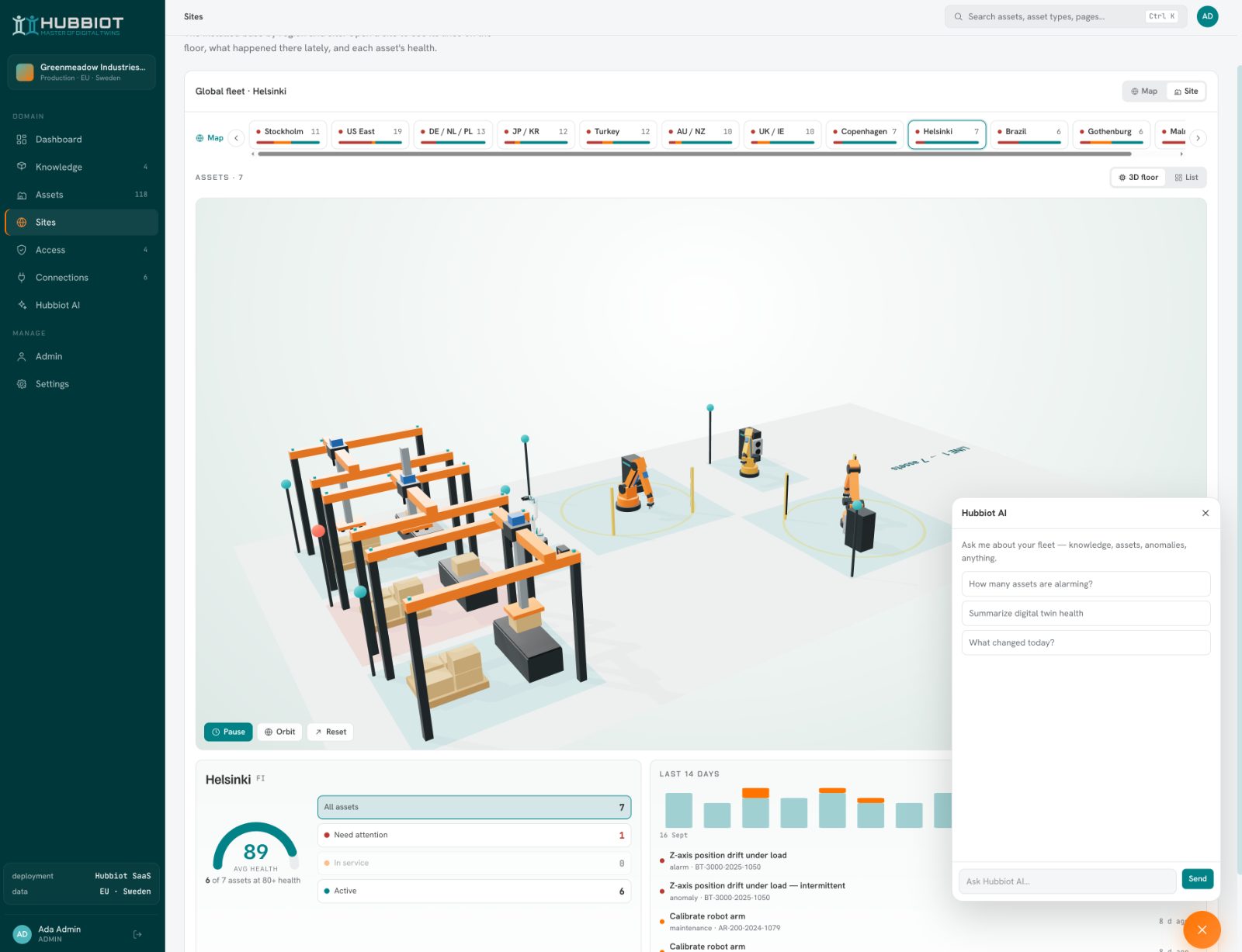Viewport: 1242px width, 952px height.
Task: Reset the 3D floor camera
Action: [x=330, y=732]
